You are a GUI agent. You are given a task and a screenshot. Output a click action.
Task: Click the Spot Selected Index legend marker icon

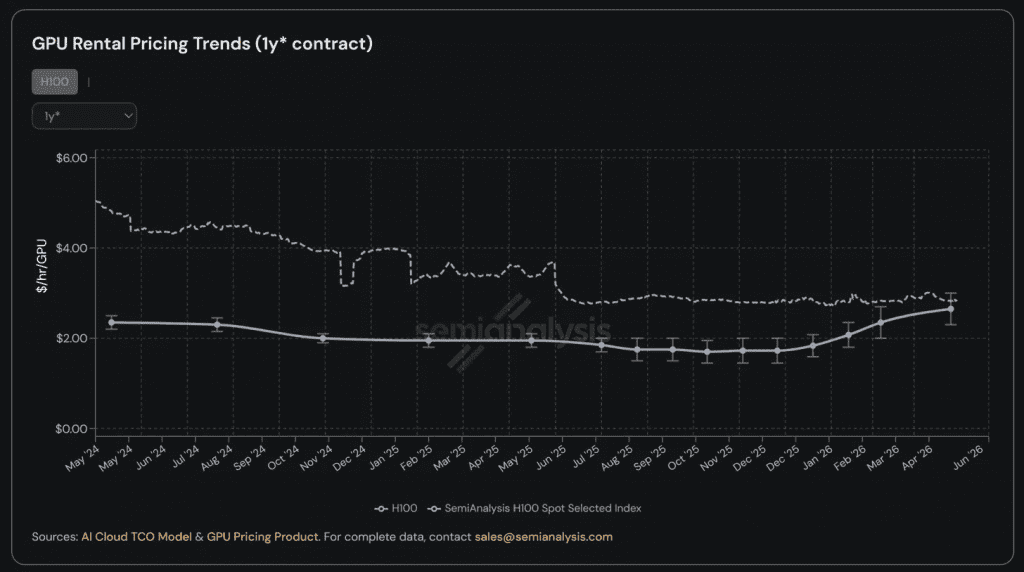click(434, 509)
